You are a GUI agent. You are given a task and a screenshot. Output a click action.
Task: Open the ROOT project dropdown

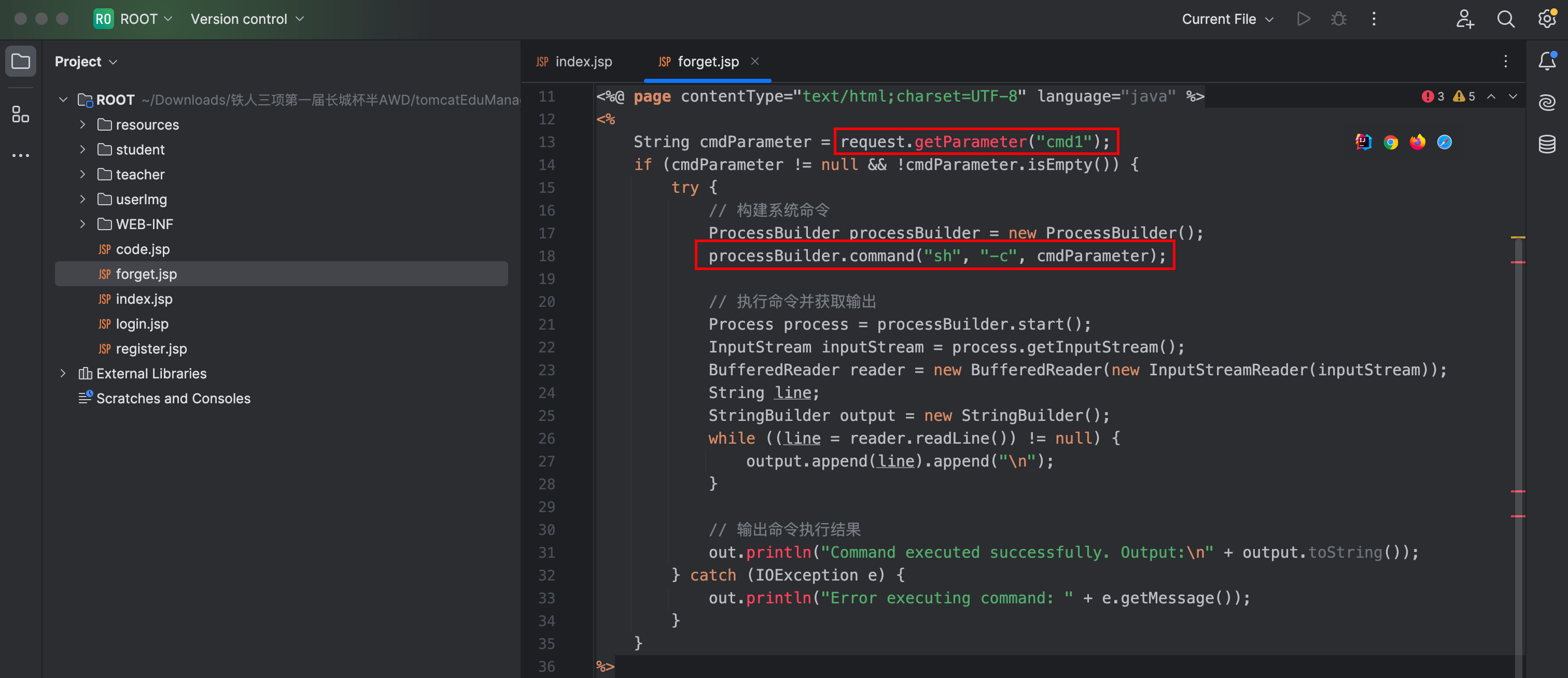pos(146,19)
